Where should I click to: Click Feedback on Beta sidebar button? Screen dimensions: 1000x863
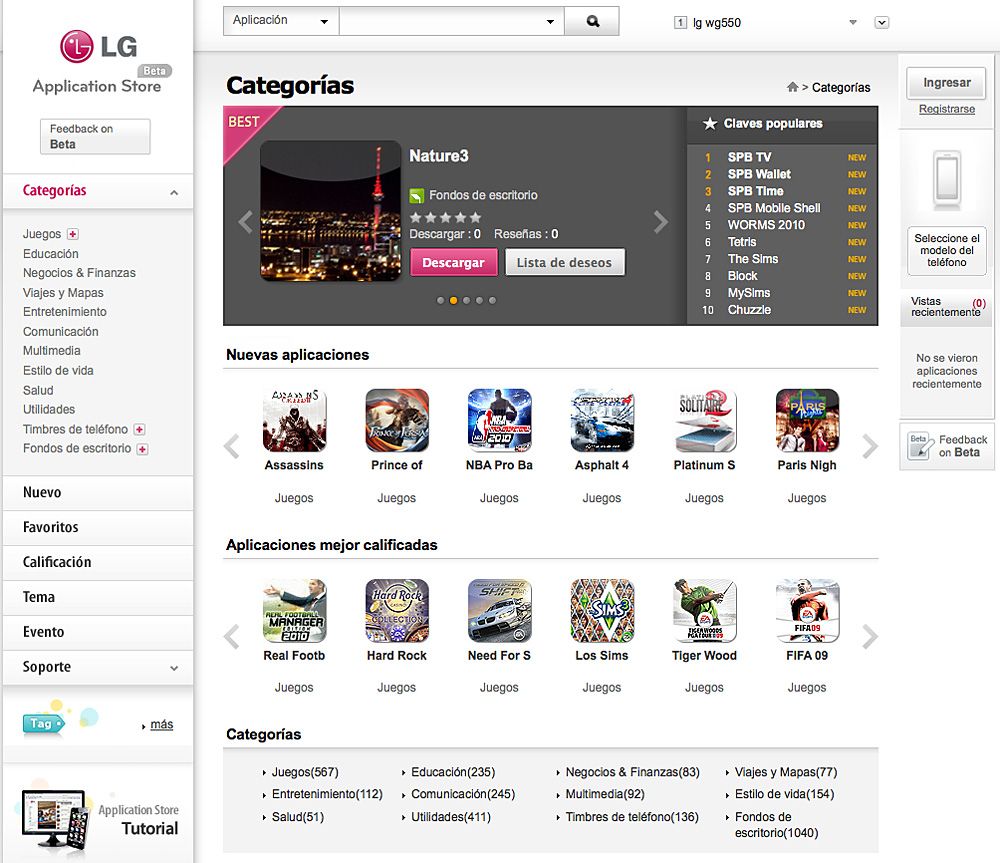tap(95, 136)
